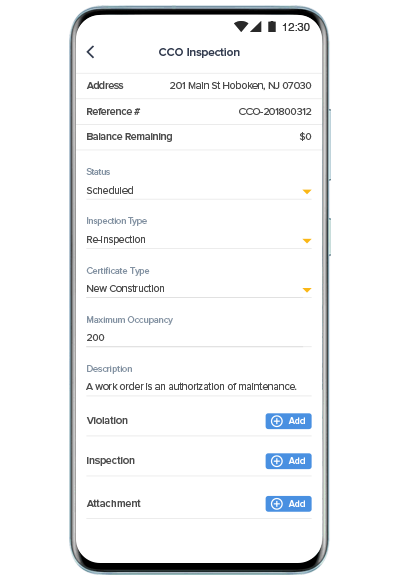
Task: Tap the plus circle icon beside Attachment
Action: (x=277, y=504)
